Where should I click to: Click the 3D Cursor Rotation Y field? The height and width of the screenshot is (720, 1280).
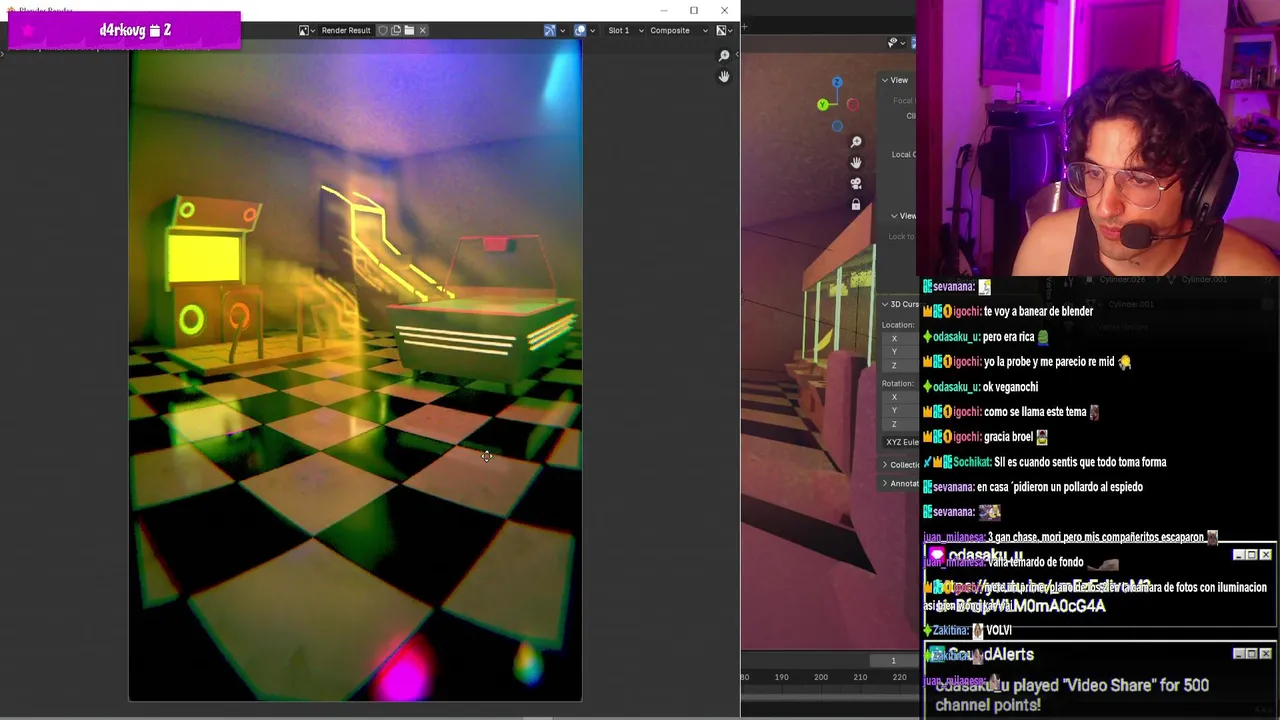pos(900,410)
